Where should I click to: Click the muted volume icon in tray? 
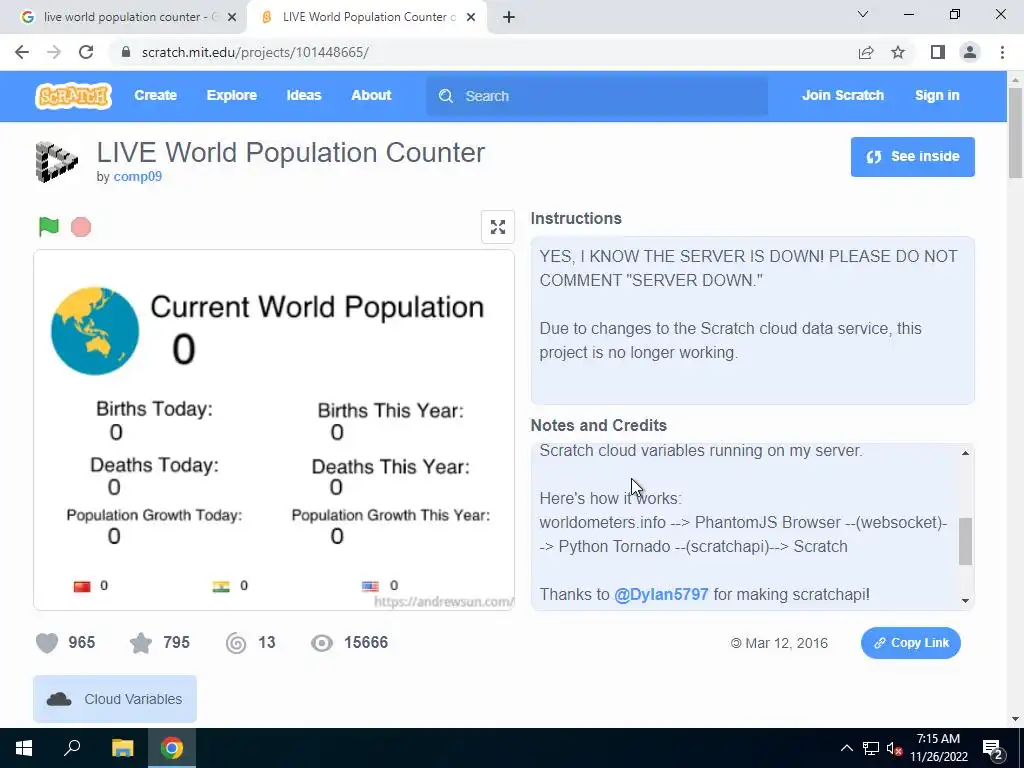894,748
